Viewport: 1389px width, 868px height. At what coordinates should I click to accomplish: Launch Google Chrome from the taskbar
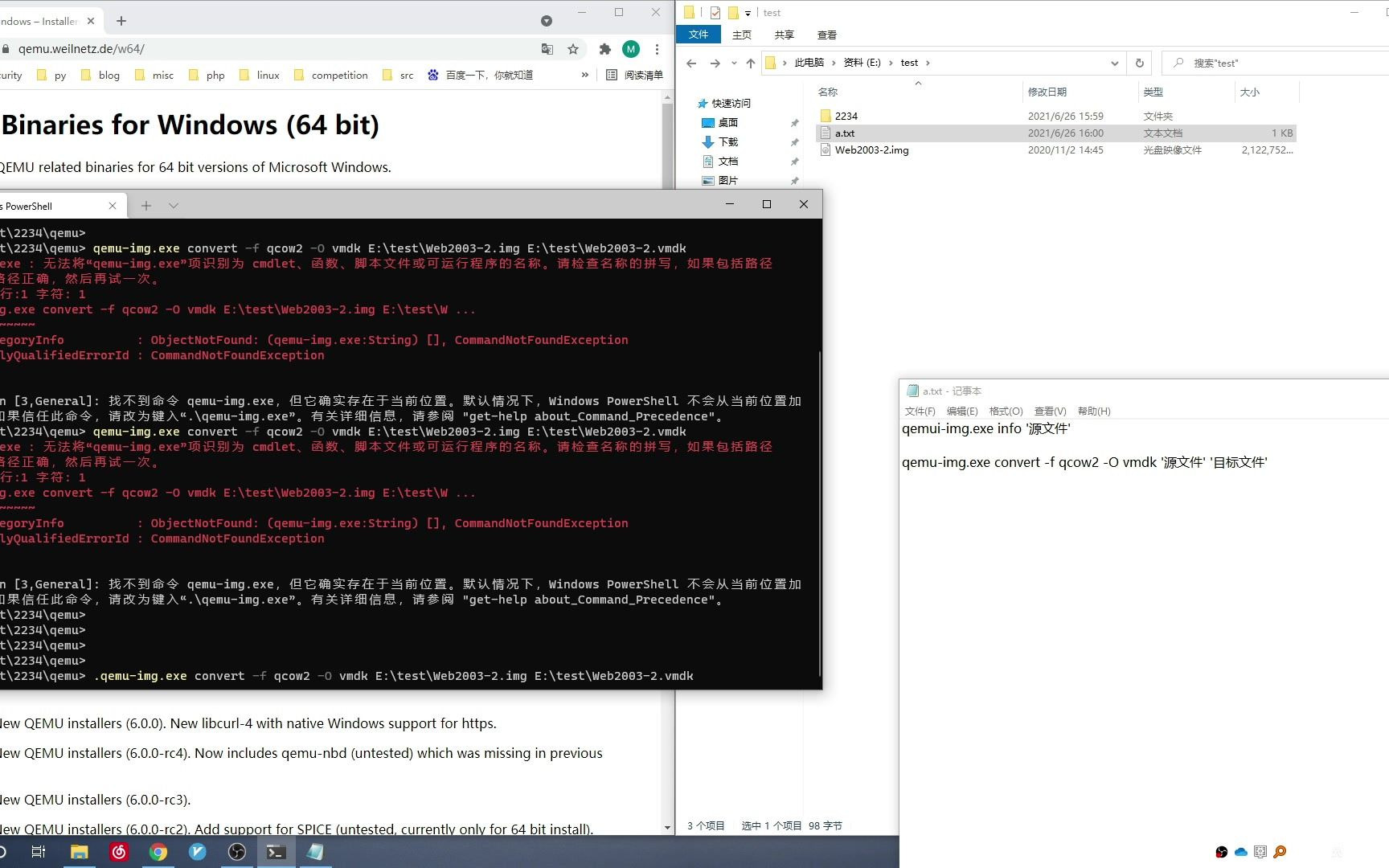coord(158,852)
